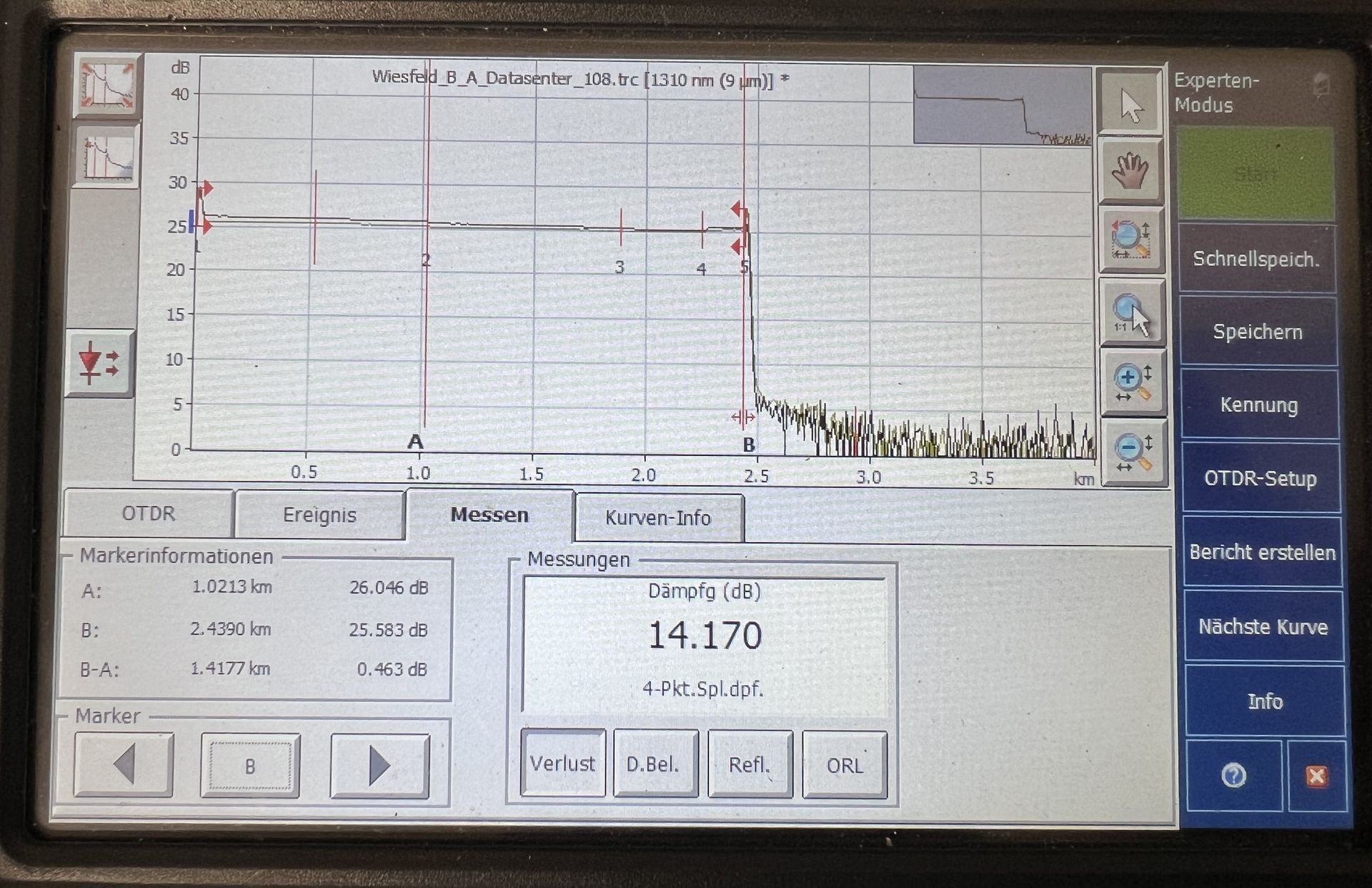This screenshot has width=1372, height=888.
Task: Toggle active marker B button
Action: pyautogui.click(x=250, y=766)
